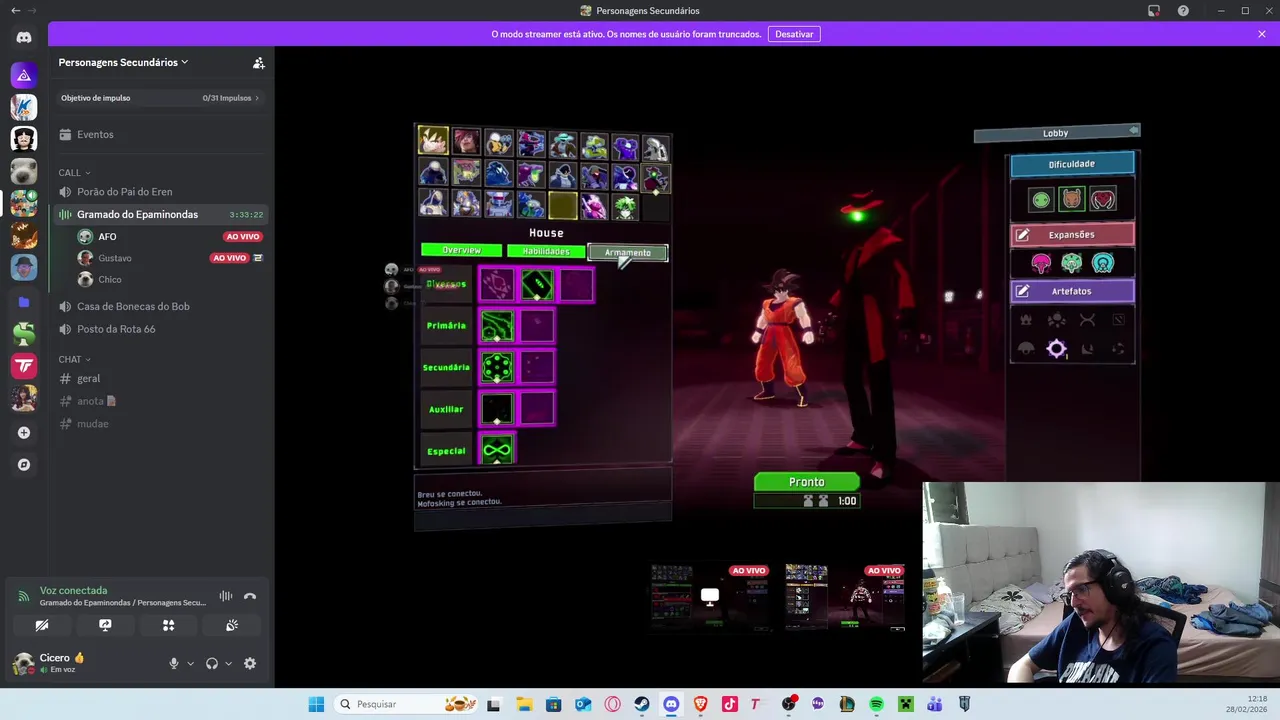Open the Discord inbox icon in title bar
The width and height of the screenshot is (1280, 720).
[1153, 11]
